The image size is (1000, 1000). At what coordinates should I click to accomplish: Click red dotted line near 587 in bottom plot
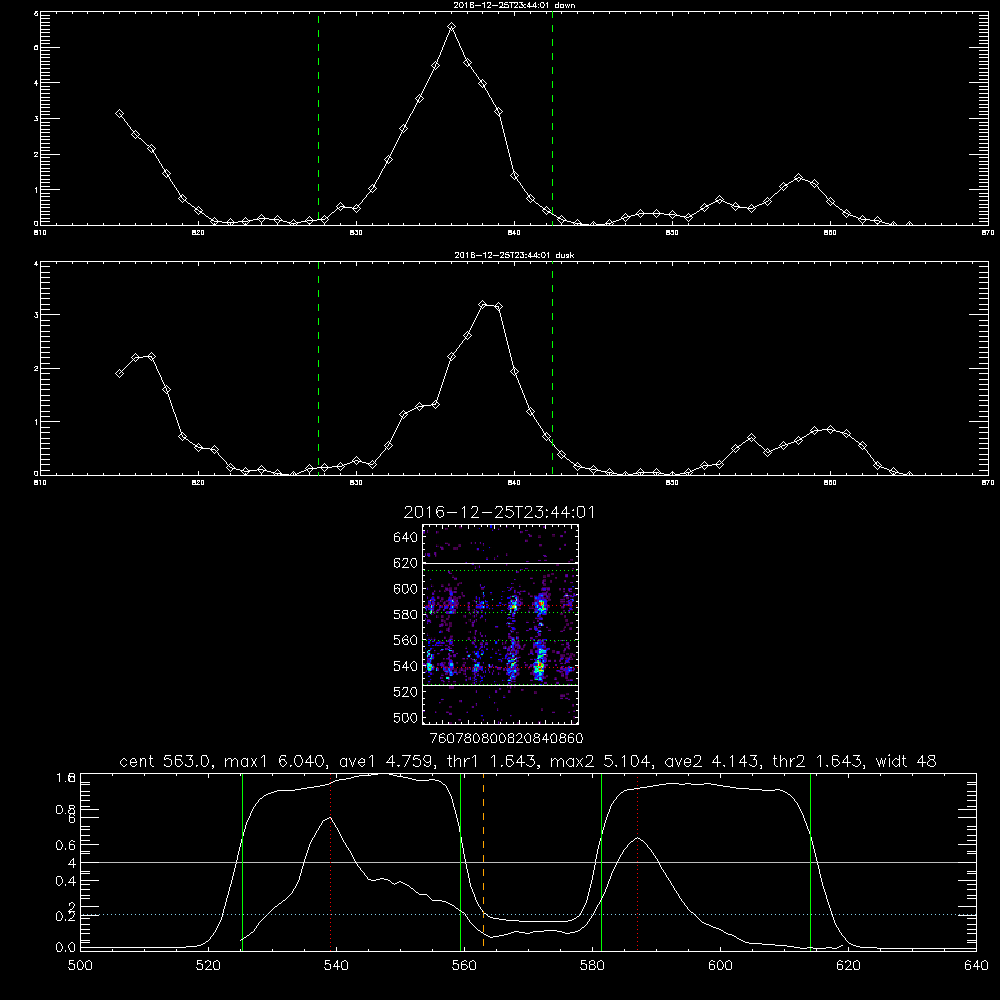point(637,861)
